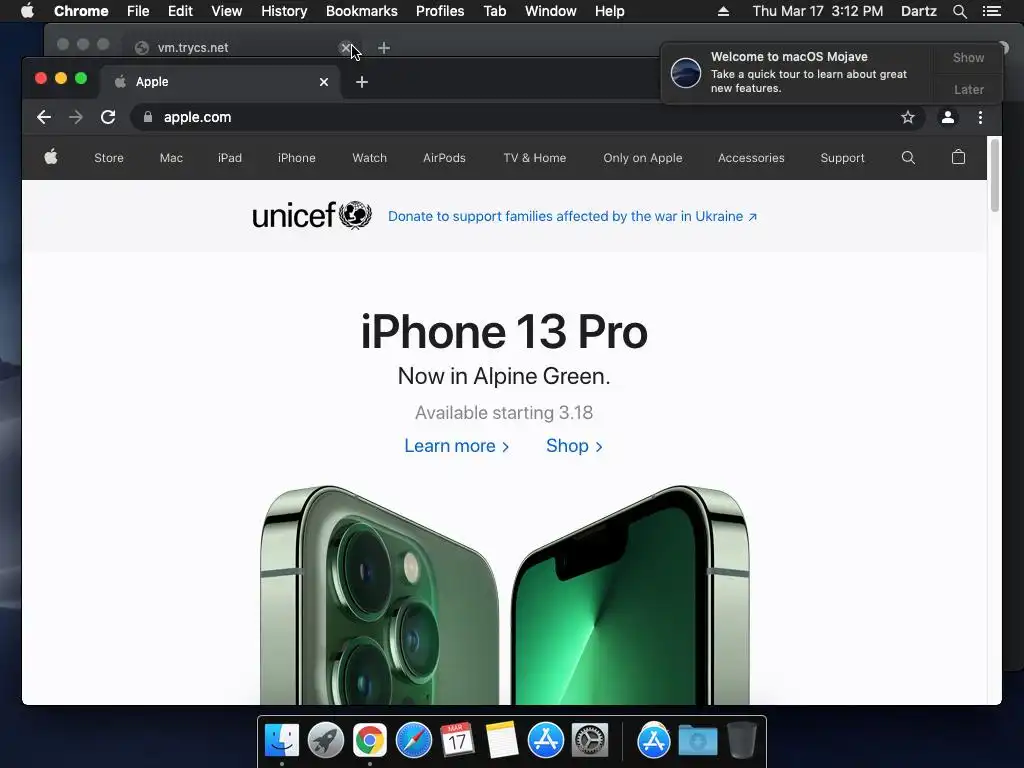This screenshot has width=1024, height=768.
Task: Open Launchpad from the Dock
Action: point(325,741)
